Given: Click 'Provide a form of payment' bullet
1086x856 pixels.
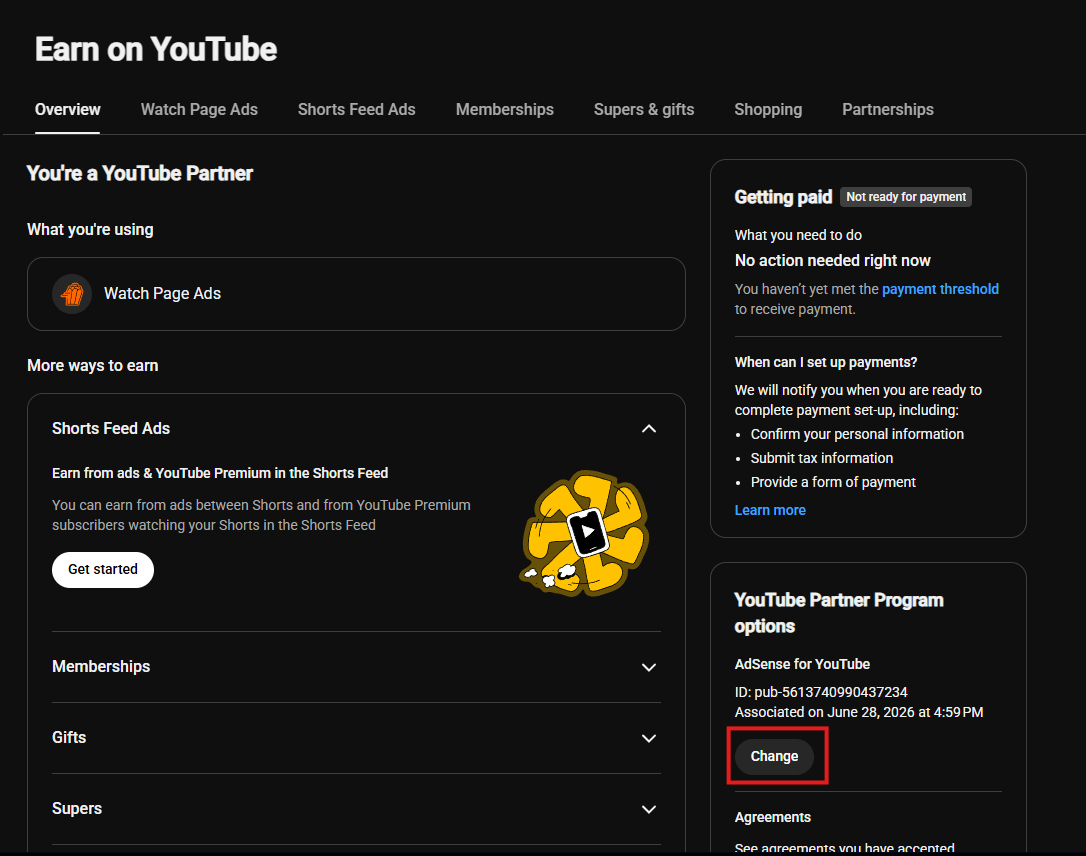Looking at the screenshot, I should point(833,482).
